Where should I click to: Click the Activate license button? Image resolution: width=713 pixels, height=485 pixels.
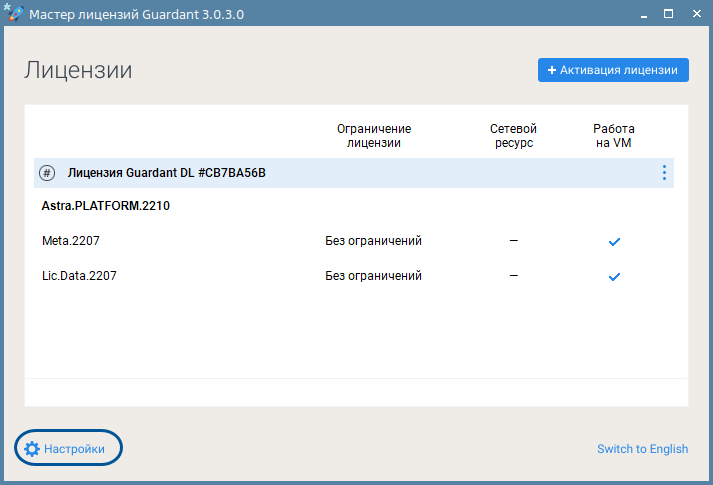click(x=613, y=70)
